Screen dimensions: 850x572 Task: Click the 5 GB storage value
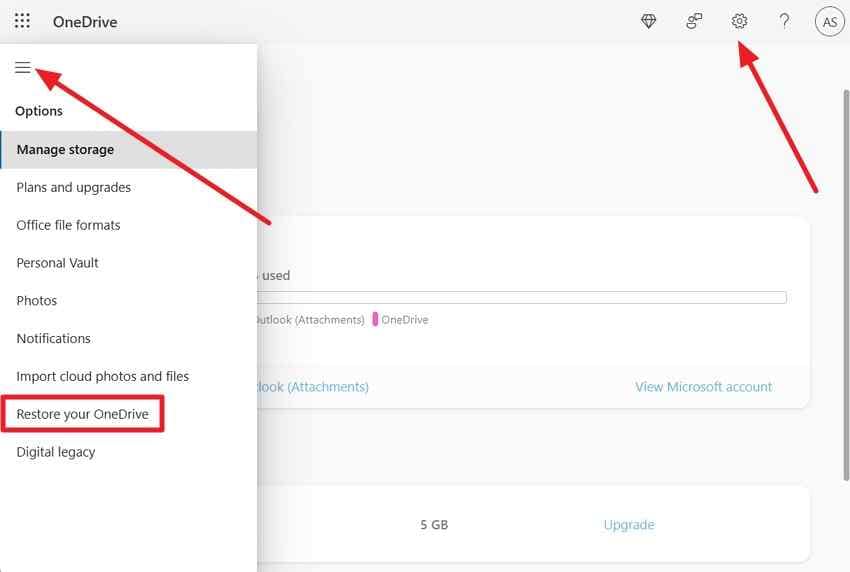point(434,525)
